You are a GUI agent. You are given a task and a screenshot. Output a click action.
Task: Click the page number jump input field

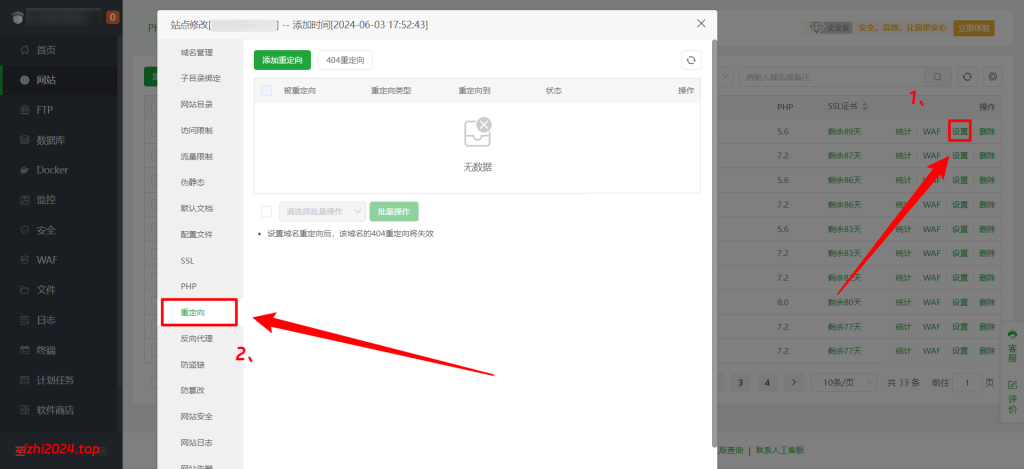pos(966,382)
